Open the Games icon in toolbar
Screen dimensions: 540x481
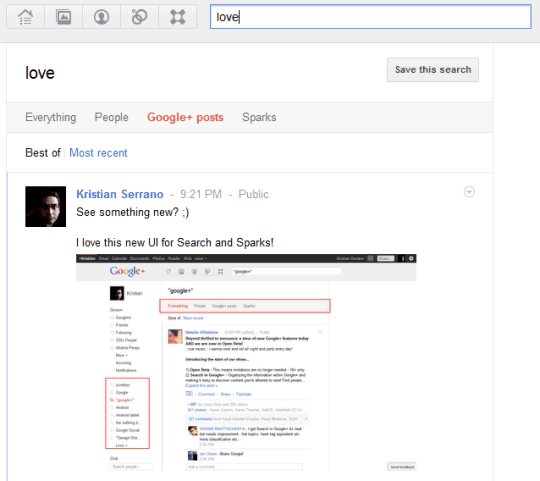[x=178, y=17]
